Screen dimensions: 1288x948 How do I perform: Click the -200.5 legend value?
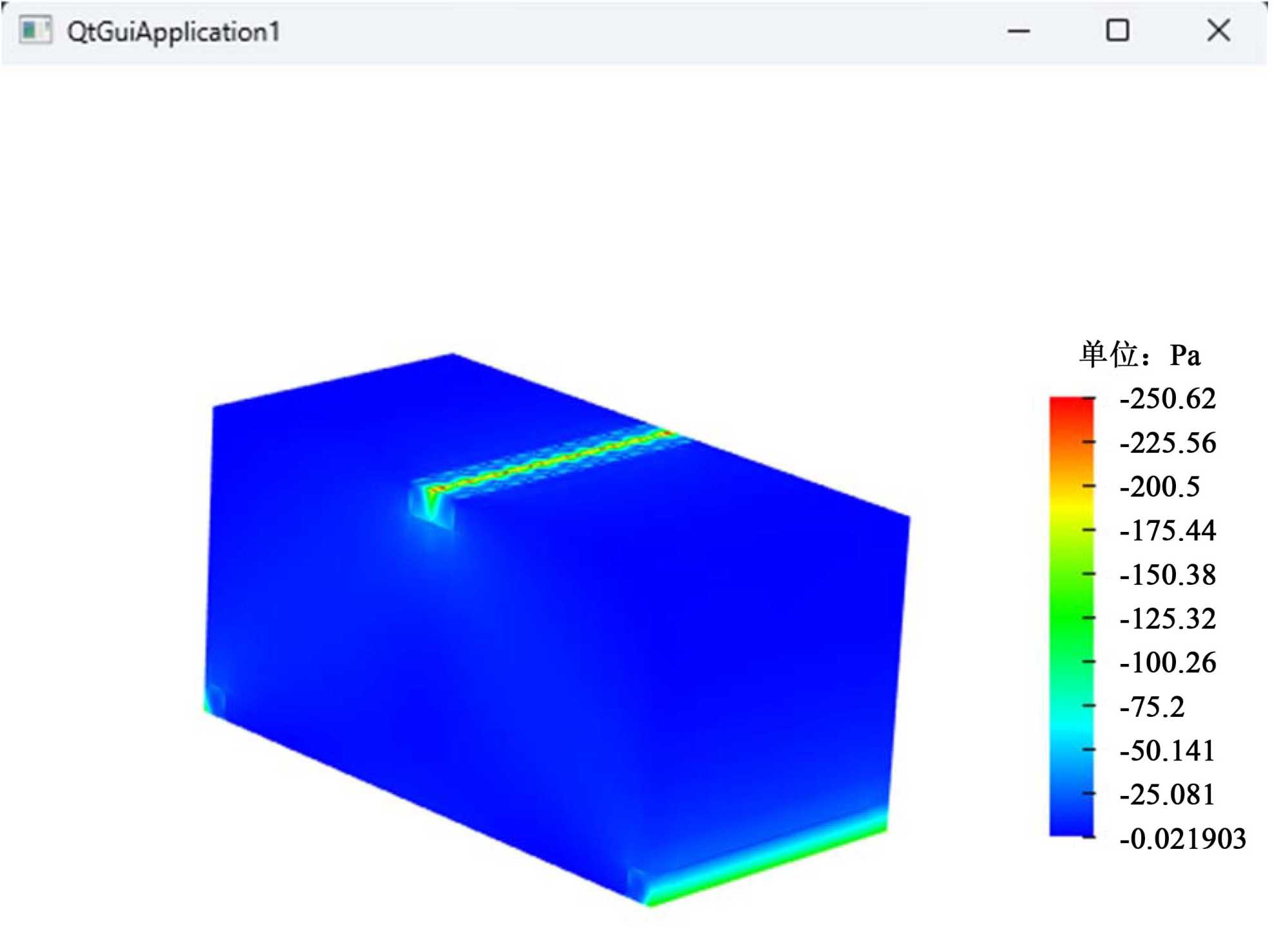point(1159,487)
